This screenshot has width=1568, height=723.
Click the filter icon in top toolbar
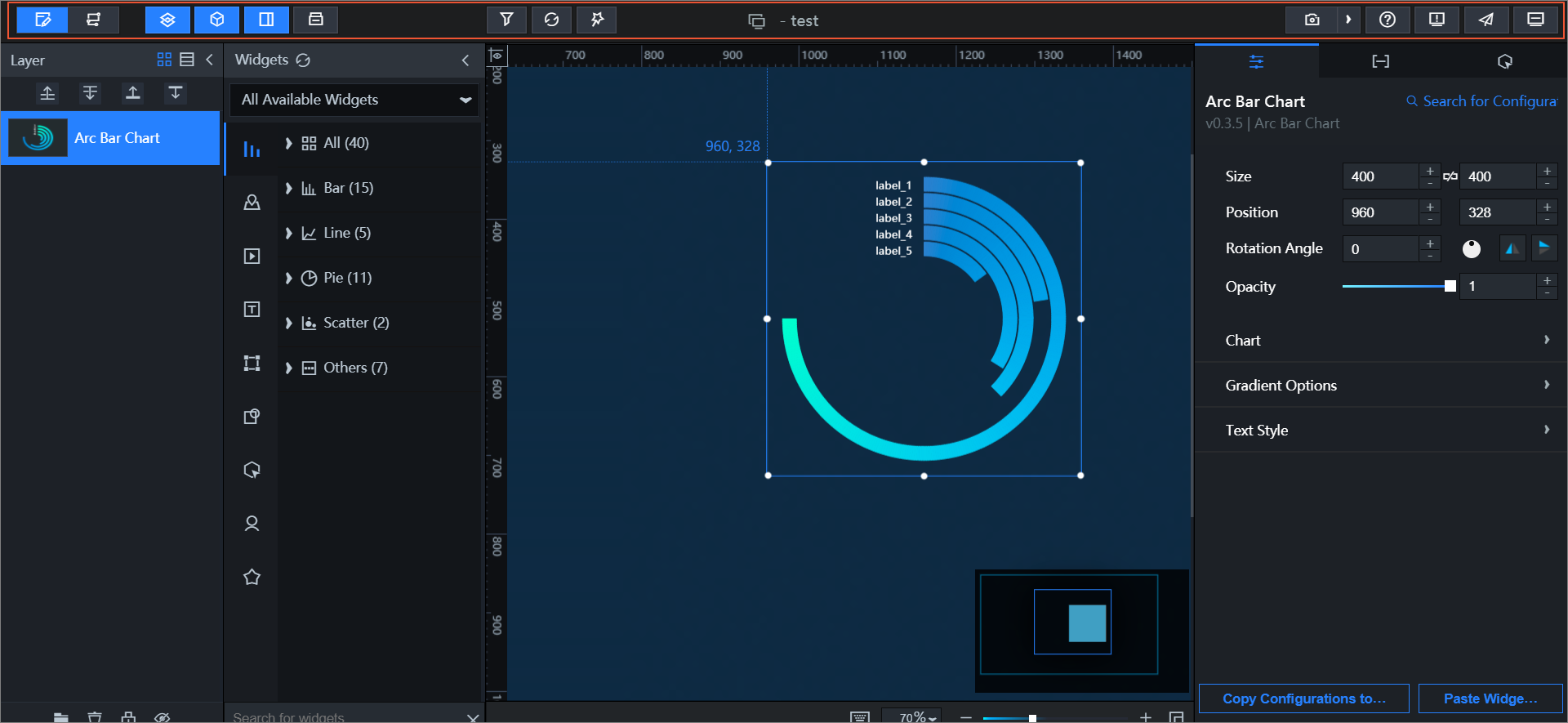[x=506, y=20]
